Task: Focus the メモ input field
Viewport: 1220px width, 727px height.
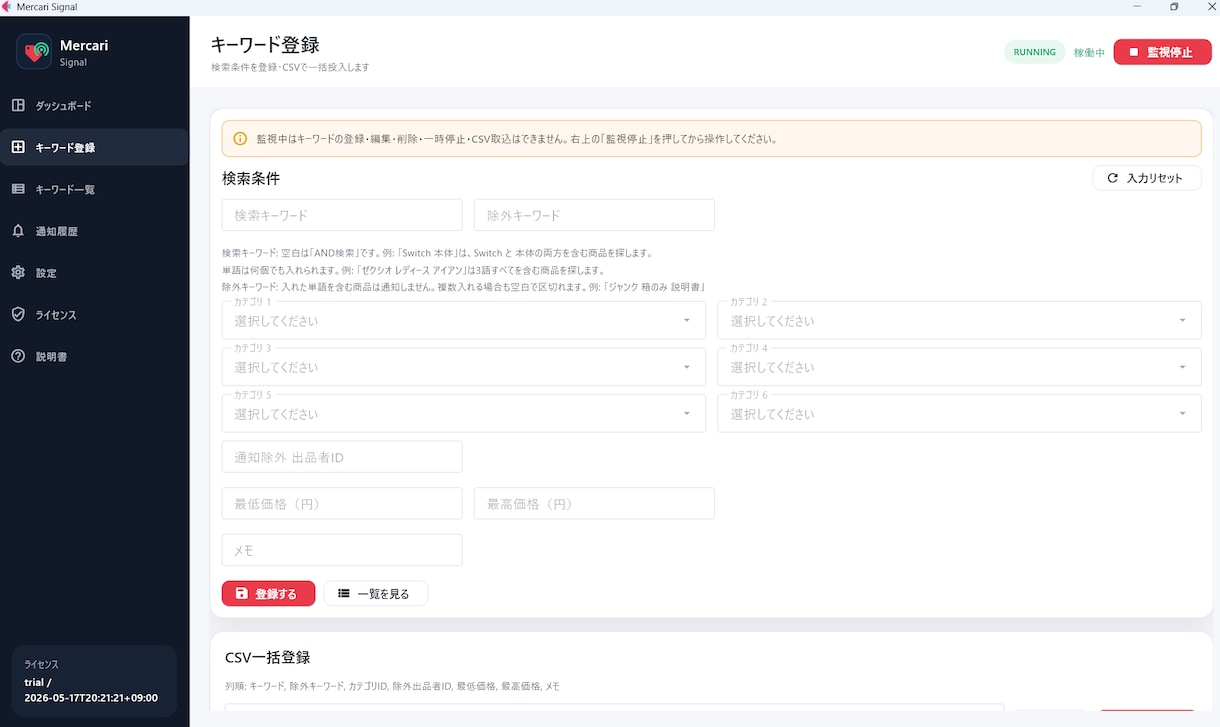Action: (x=342, y=550)
